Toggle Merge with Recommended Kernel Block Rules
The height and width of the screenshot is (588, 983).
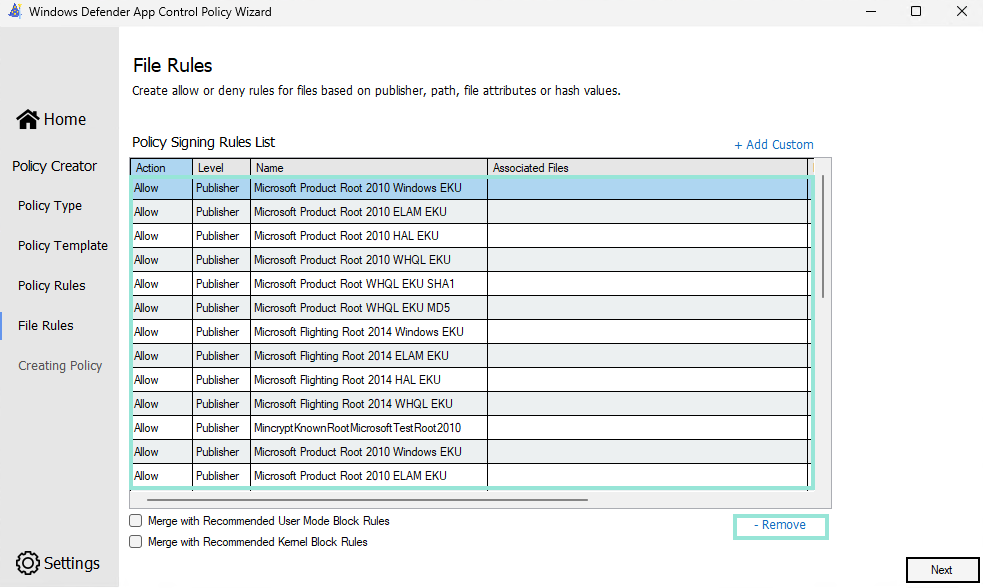(x=136, y=542)
